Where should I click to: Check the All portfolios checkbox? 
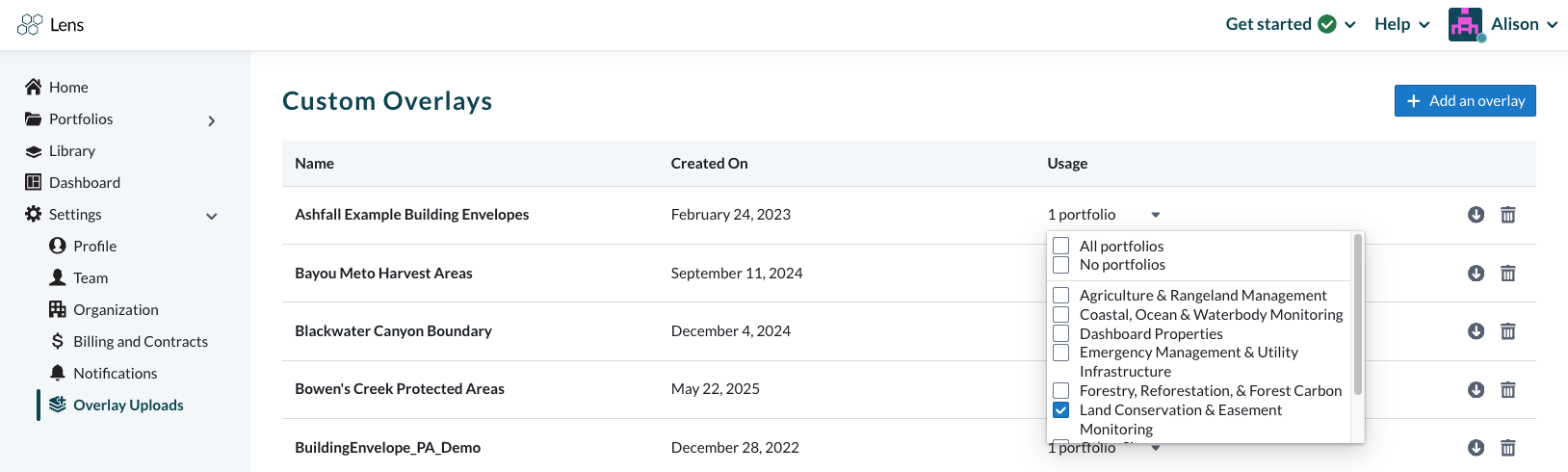click(1061, 246)
